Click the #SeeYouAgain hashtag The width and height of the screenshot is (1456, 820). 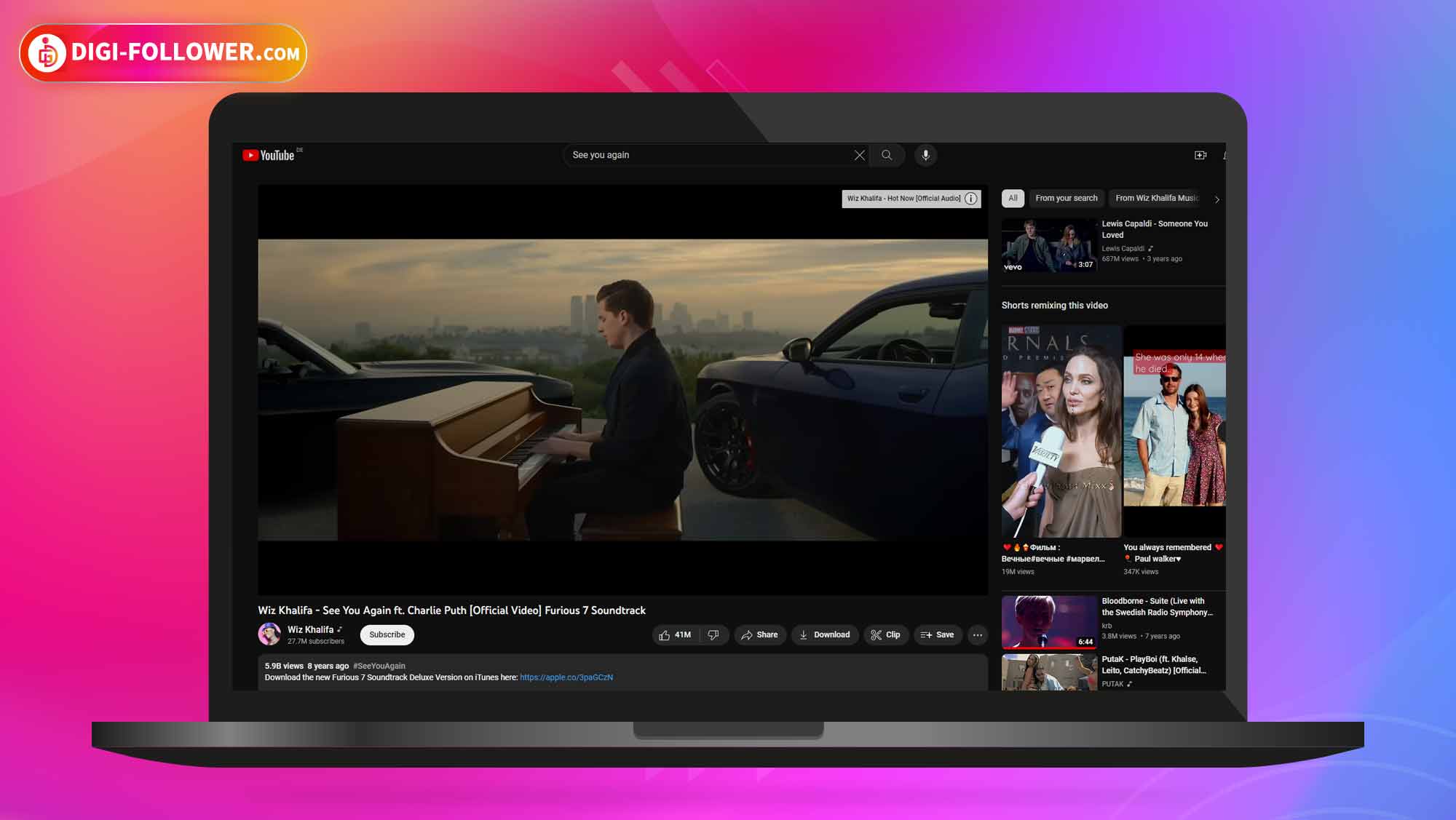point(379,666)
